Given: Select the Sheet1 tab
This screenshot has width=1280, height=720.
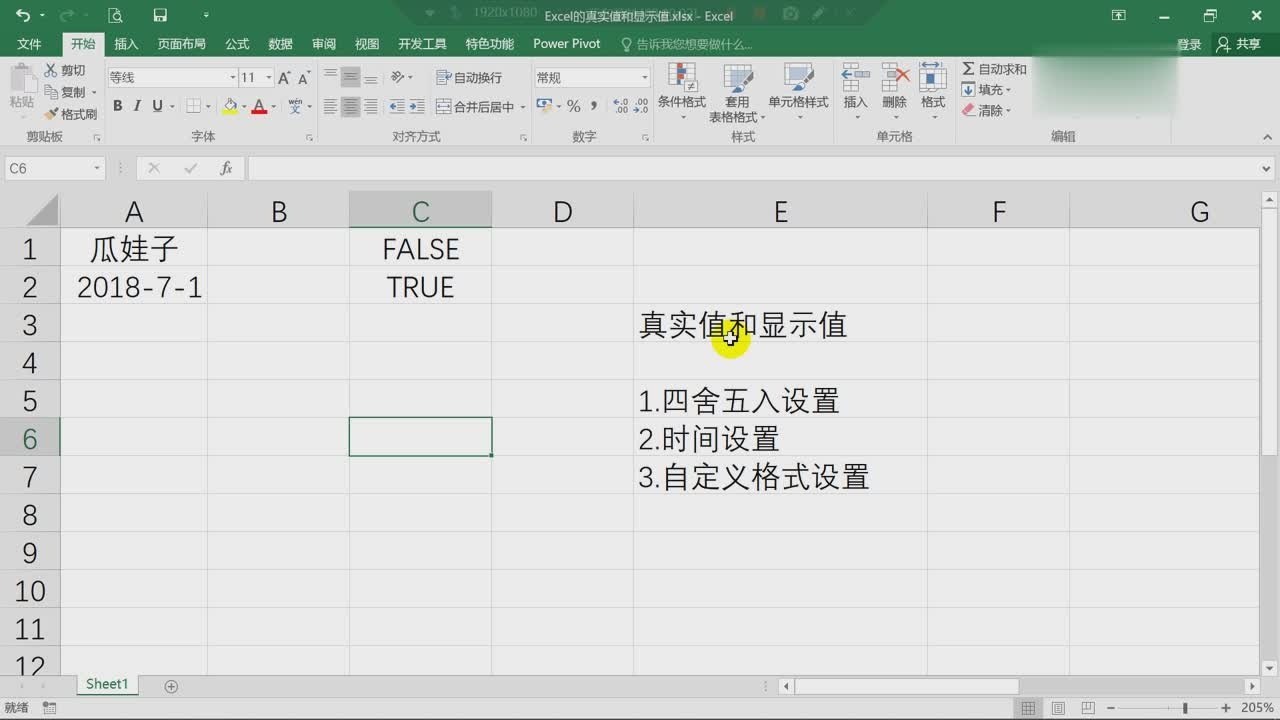Looking at the screenshot, I should pos(107,684).
